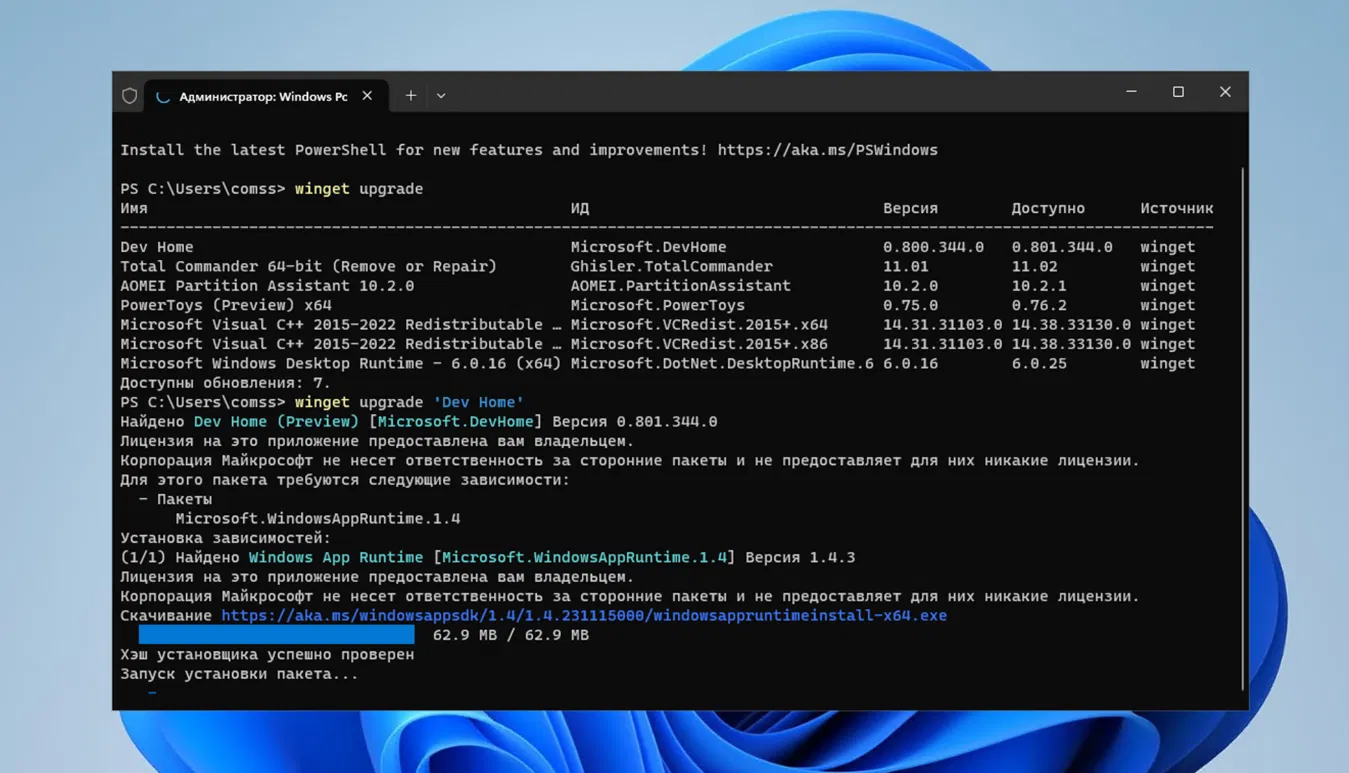Image resolution: width=1349 pixels, height=773 pixels.
Task: Click the Хэш установщика успешно проверен line
Action: (x=267, y=655)
